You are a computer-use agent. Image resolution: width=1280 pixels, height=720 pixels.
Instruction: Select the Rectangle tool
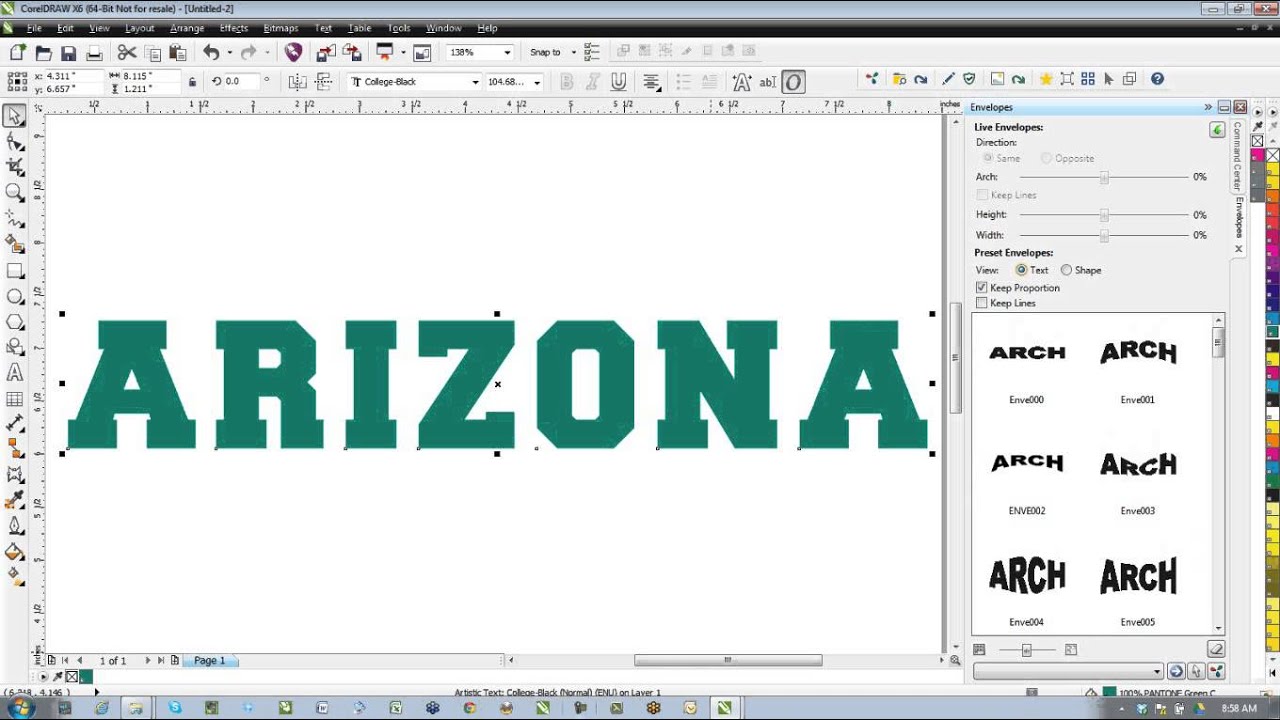[15, 271]
